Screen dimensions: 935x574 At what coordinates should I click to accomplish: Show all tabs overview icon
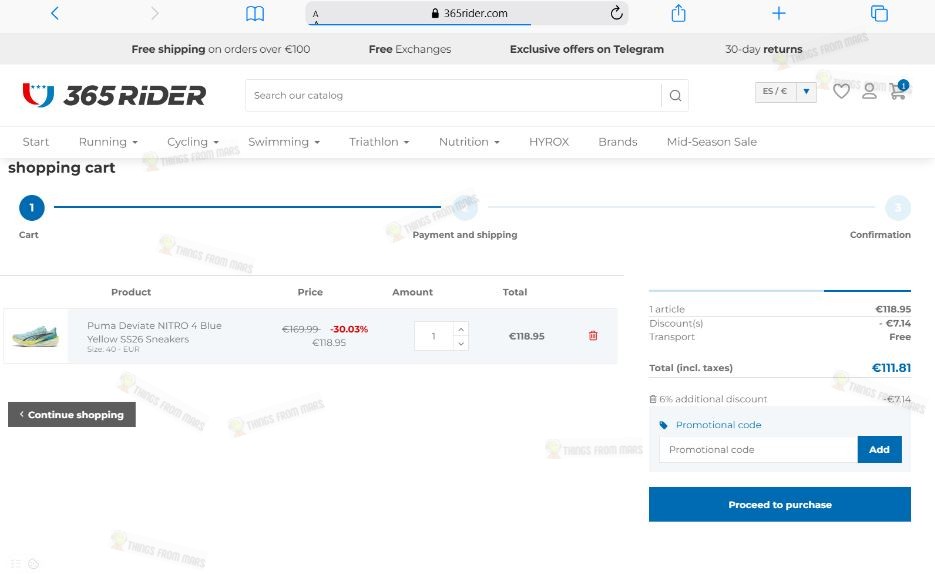click(879, 13)
